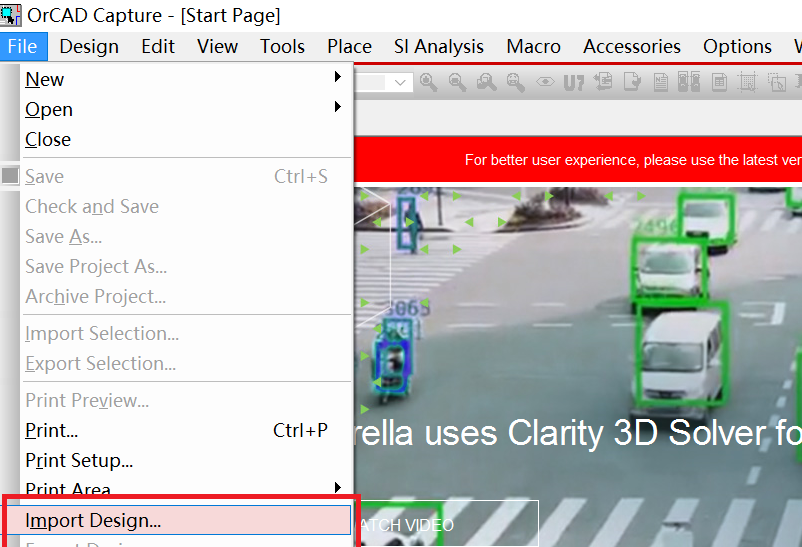Screen dimensions: 802x547
Task: Expand the Open submenu
Action: [x=337, y=106]
